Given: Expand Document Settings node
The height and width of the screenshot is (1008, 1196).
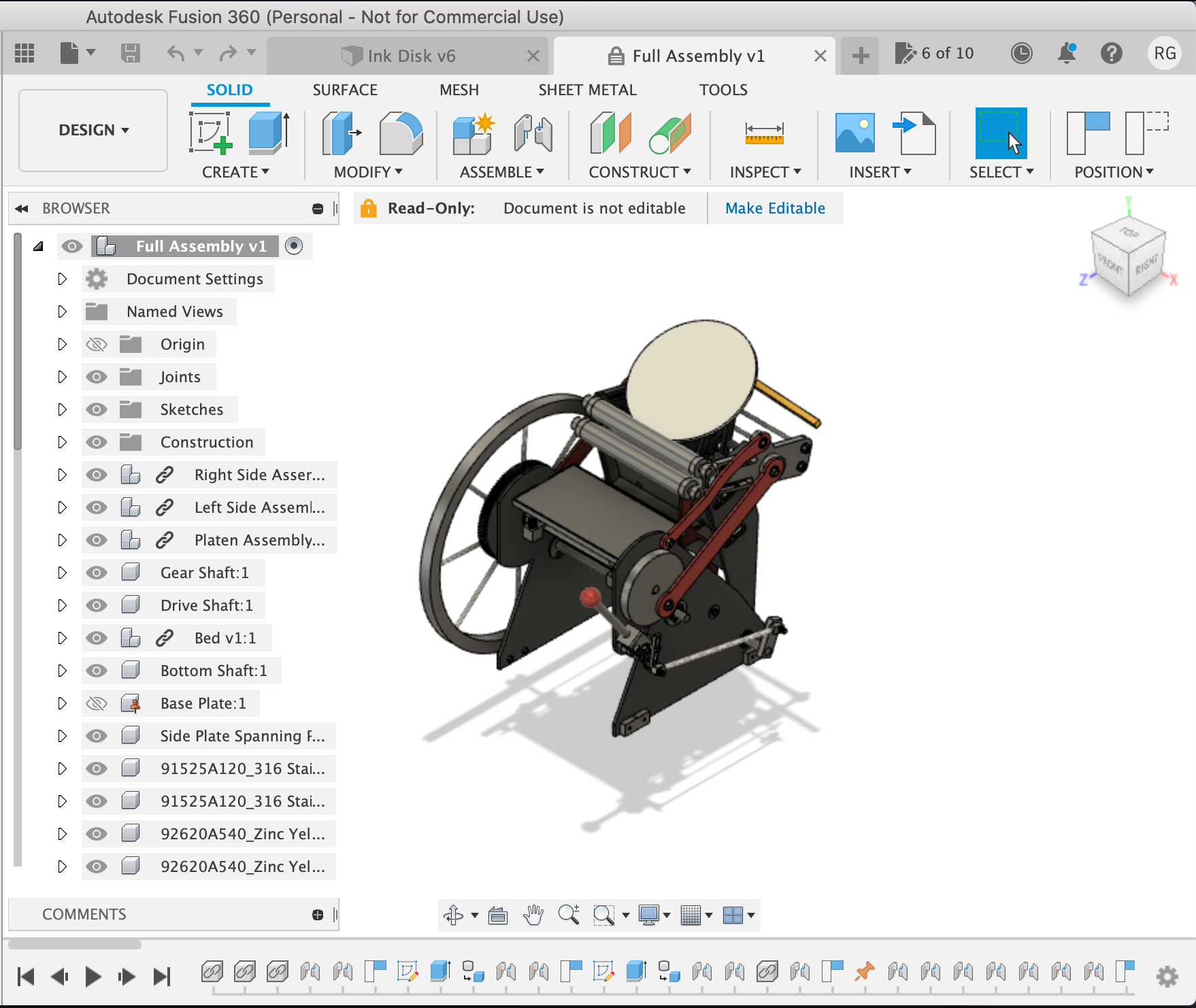Looking at the screenshot, I should 62,279.
